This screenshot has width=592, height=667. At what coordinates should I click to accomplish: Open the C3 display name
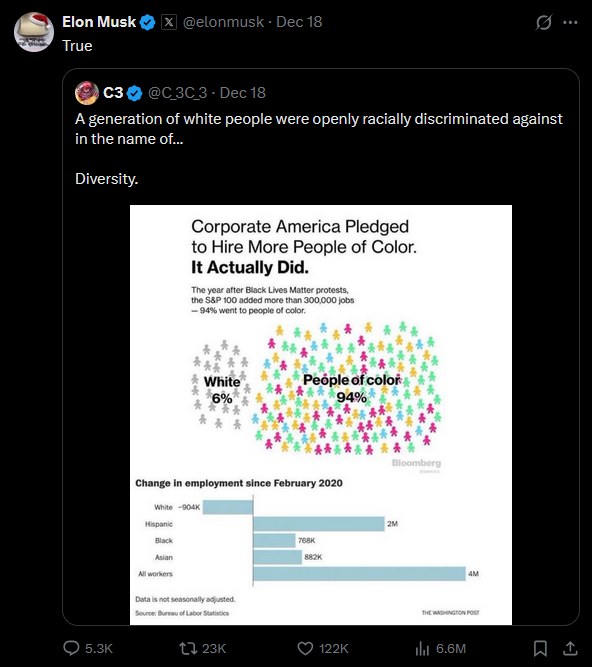point(113,93)
